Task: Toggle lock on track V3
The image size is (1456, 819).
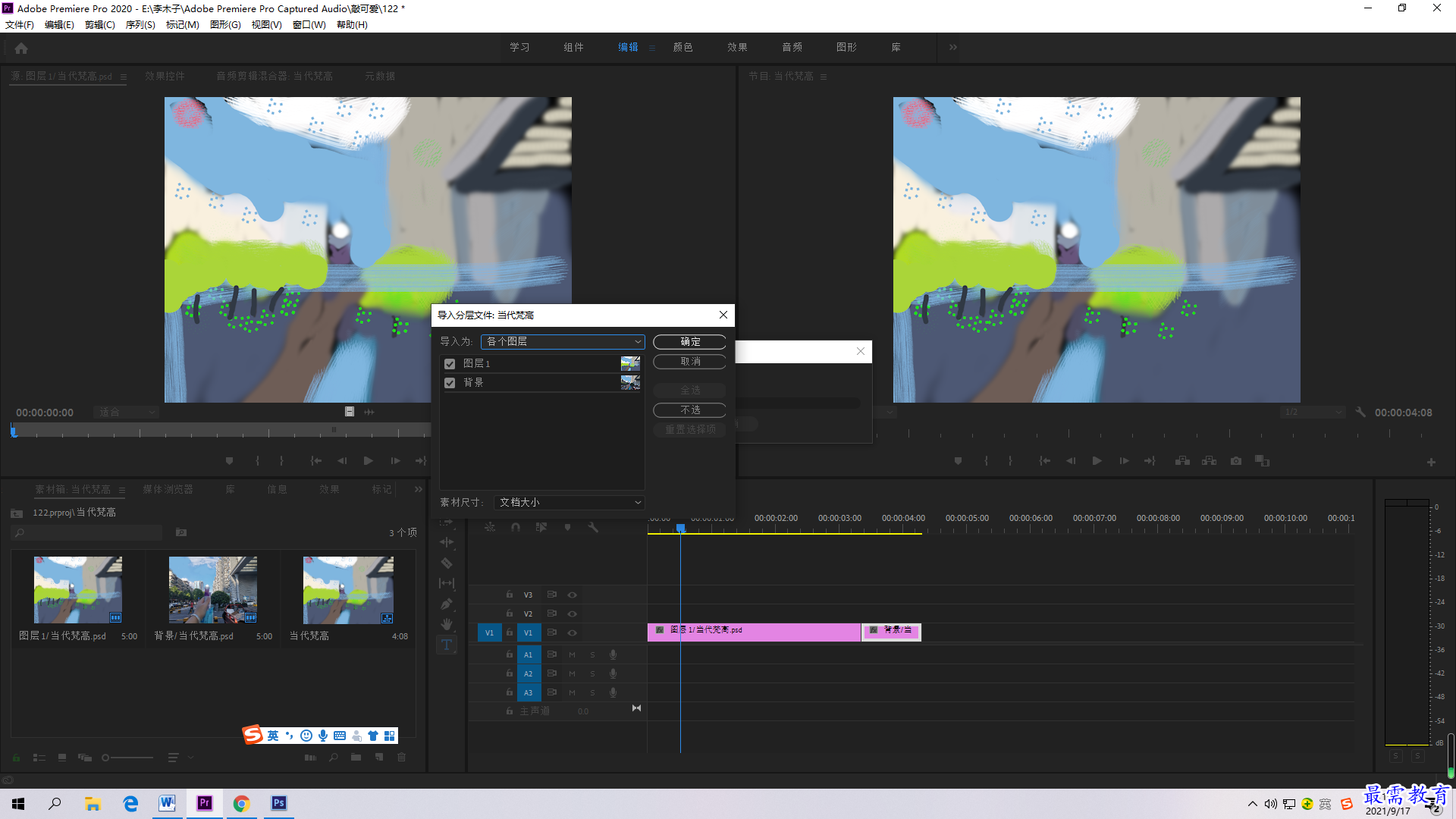Action: [510, 595]
